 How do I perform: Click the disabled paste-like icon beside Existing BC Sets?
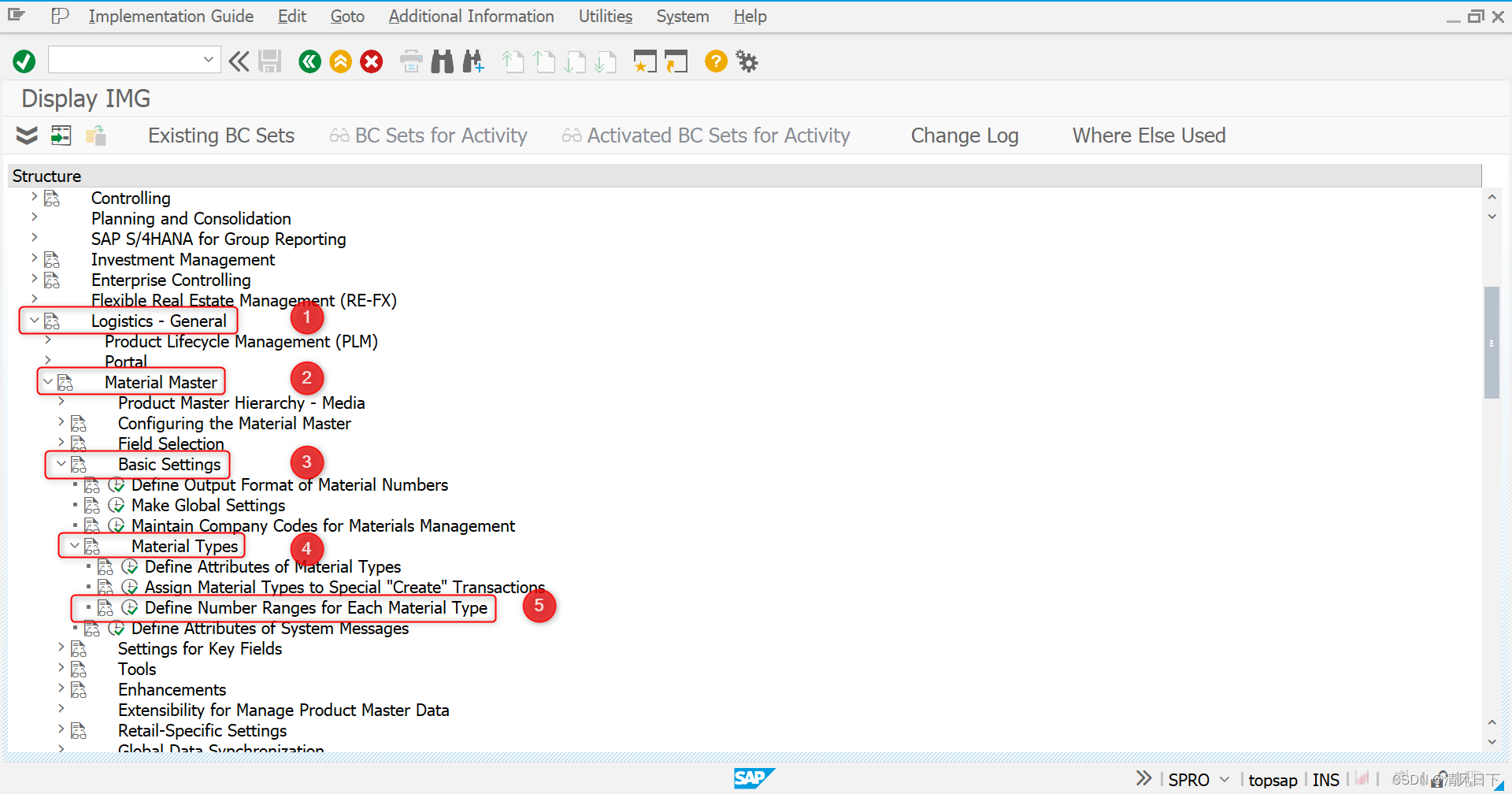pyautogui.click(x=95, y=135)
